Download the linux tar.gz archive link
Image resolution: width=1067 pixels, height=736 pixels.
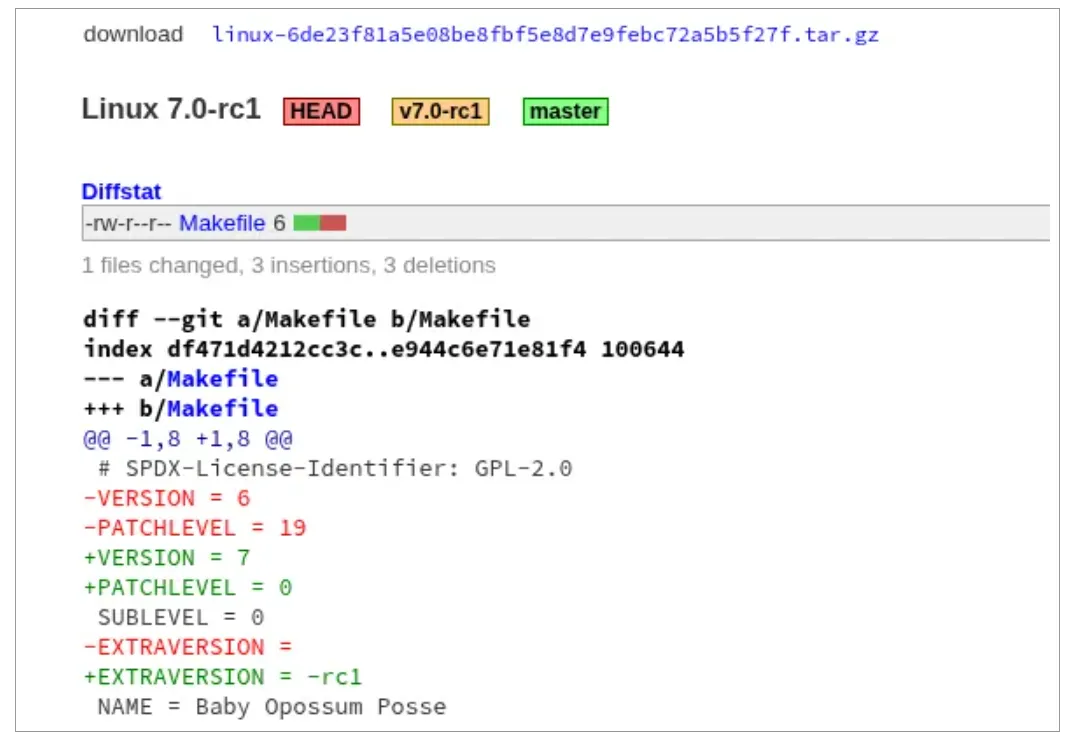(545, 34)
